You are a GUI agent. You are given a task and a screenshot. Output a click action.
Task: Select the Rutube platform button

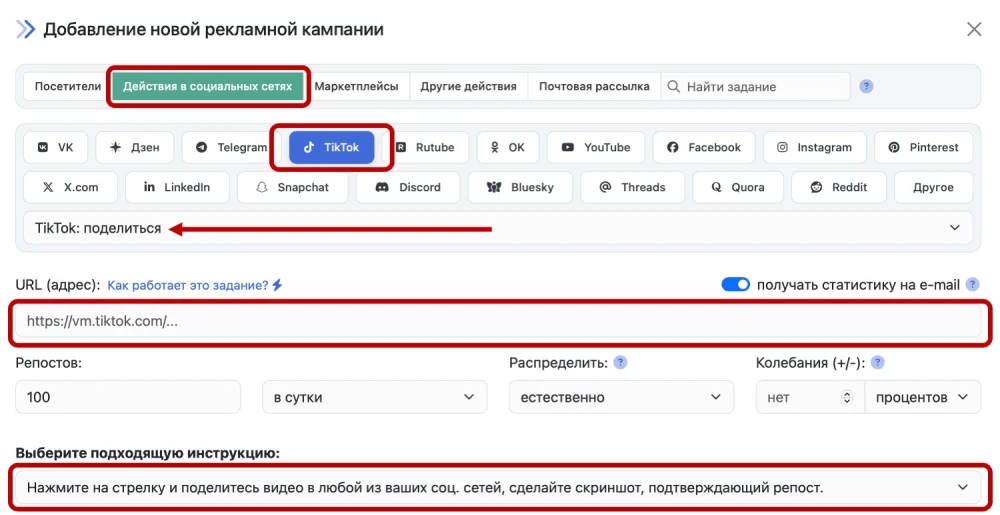425,147
